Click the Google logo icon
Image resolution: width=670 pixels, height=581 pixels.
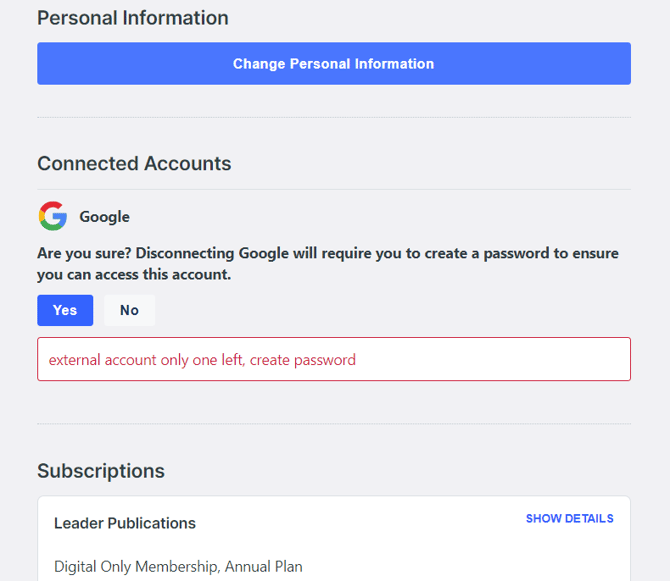[x=53, y=216]
